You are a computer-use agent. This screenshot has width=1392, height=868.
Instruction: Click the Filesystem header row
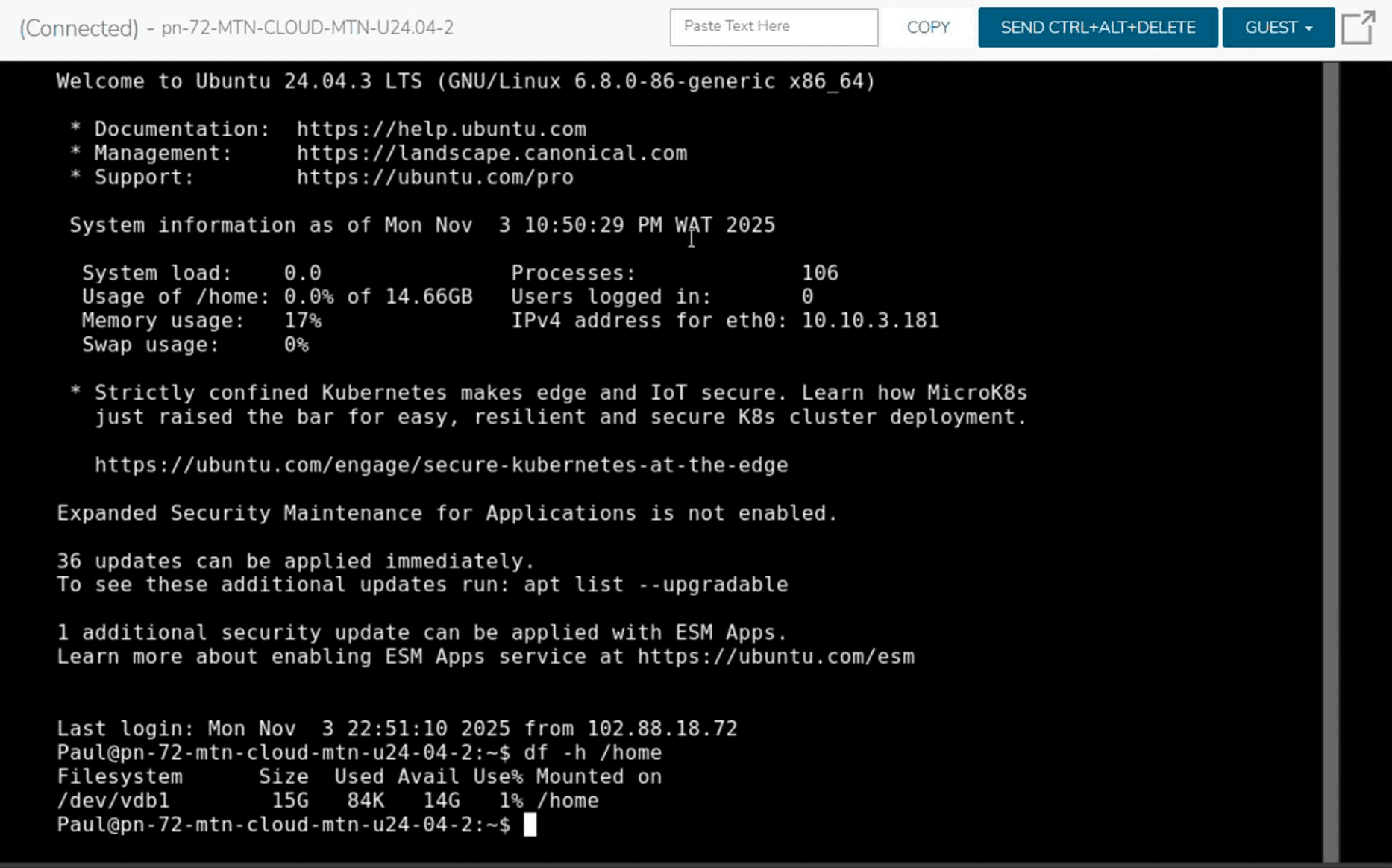click(x=359, y=776)
